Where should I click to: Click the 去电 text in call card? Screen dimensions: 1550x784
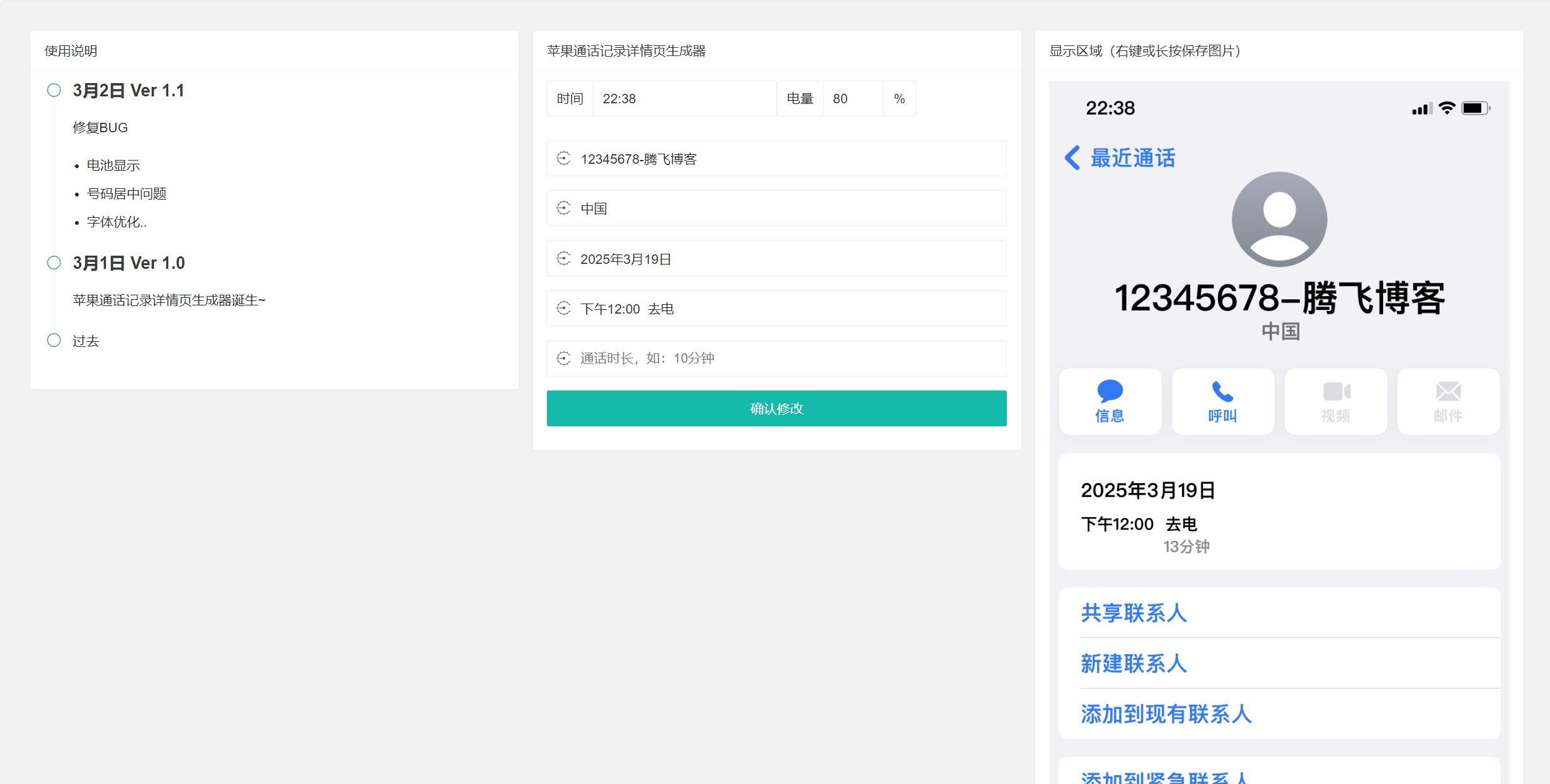pyautogui.click(x=1181, y=524)
